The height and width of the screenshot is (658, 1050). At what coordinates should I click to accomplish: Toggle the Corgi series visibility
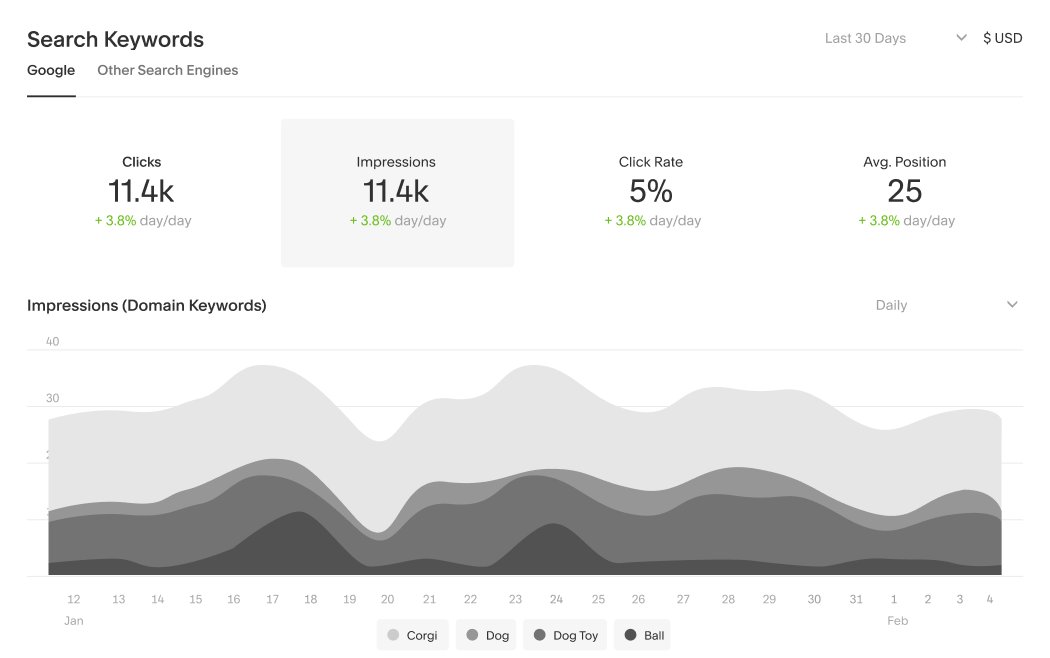(412, 633)
